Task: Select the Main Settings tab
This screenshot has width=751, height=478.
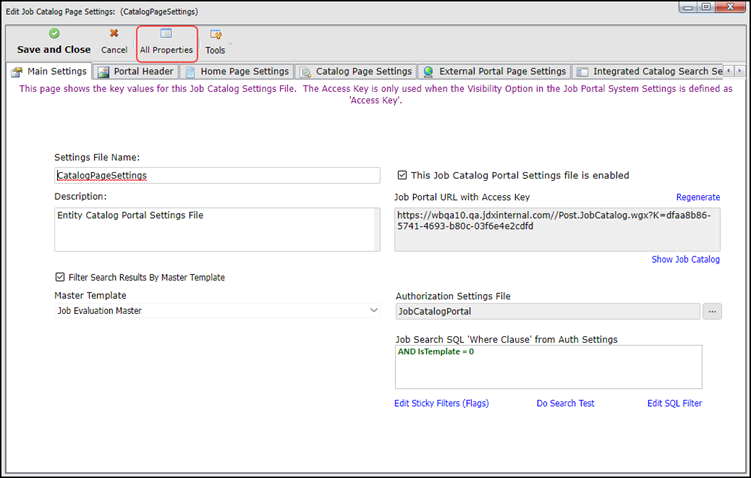Action: tap(50, 71)
